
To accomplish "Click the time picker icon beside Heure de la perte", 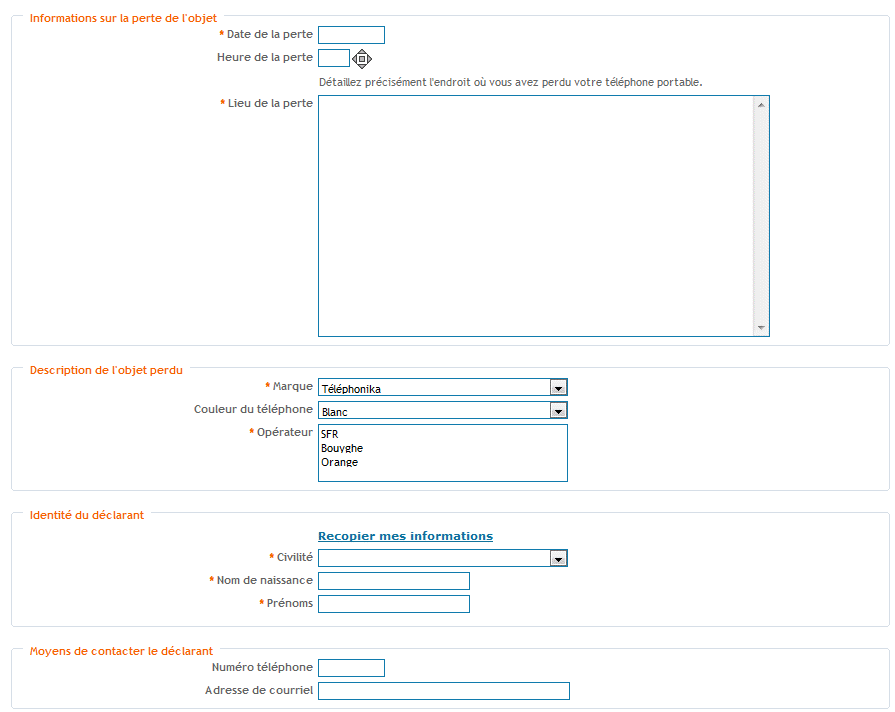I will pyautogui.click(x=362, y=58).
